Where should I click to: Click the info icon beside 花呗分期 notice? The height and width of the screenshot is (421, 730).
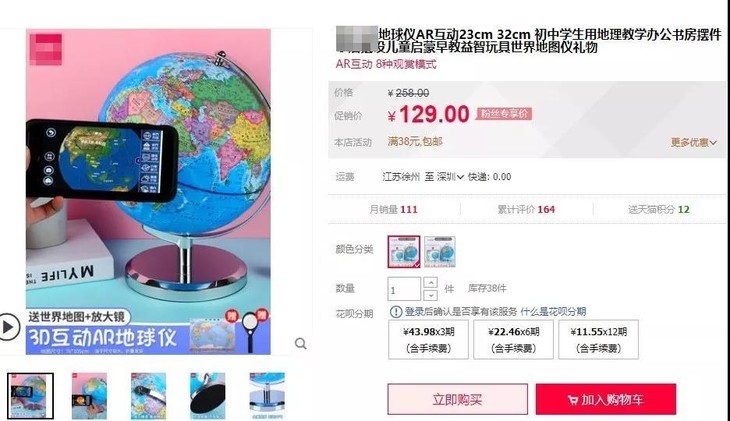coord(396,312)
